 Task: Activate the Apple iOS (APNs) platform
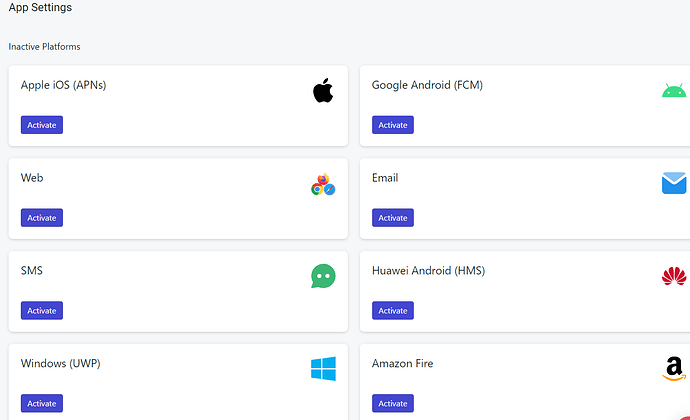click(42, 125)
